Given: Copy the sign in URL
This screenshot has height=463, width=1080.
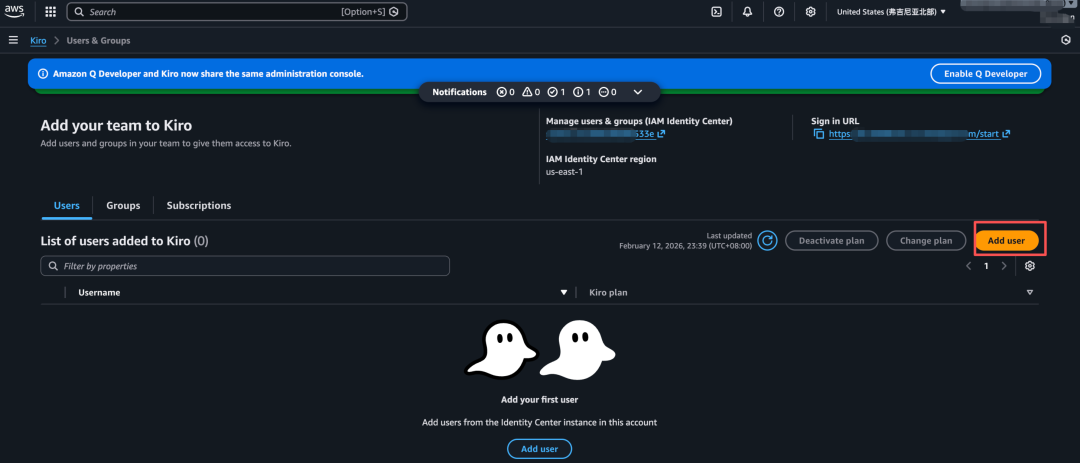Looking at the screenshot, I should coord(819,134).
